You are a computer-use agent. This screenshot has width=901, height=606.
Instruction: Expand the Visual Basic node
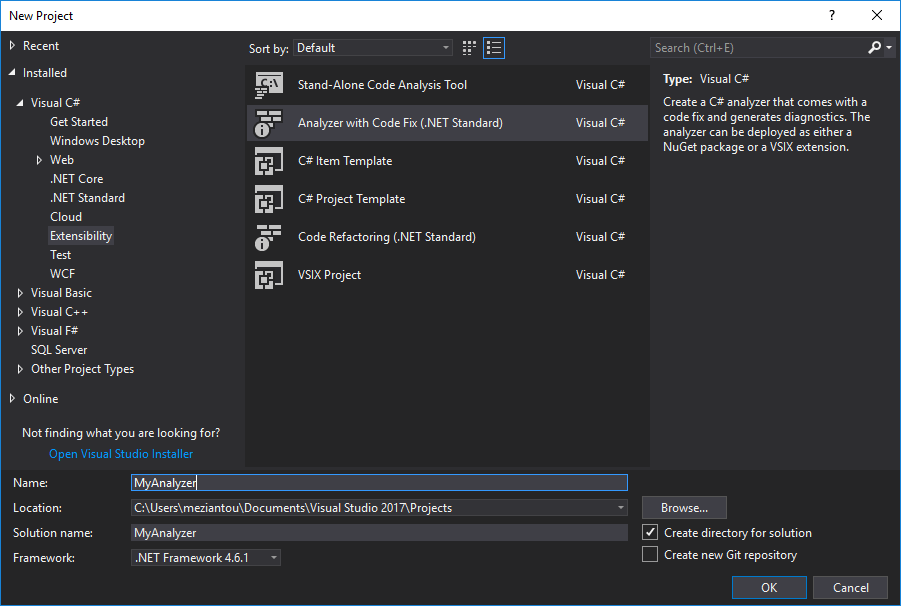(20, 293)
